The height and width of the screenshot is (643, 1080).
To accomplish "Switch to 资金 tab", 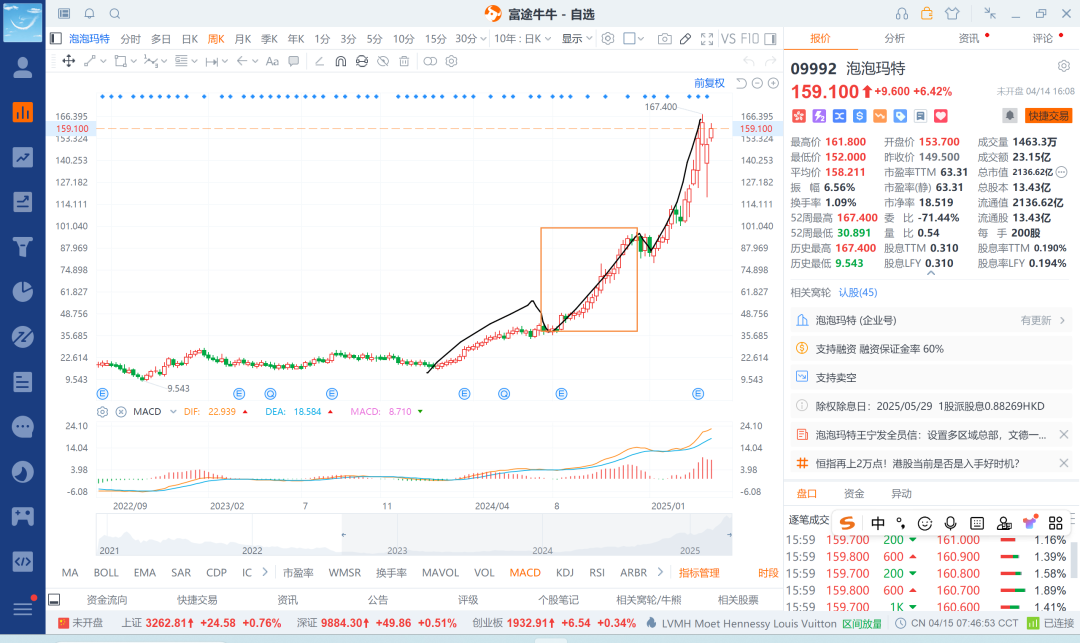I will point(854,494).
